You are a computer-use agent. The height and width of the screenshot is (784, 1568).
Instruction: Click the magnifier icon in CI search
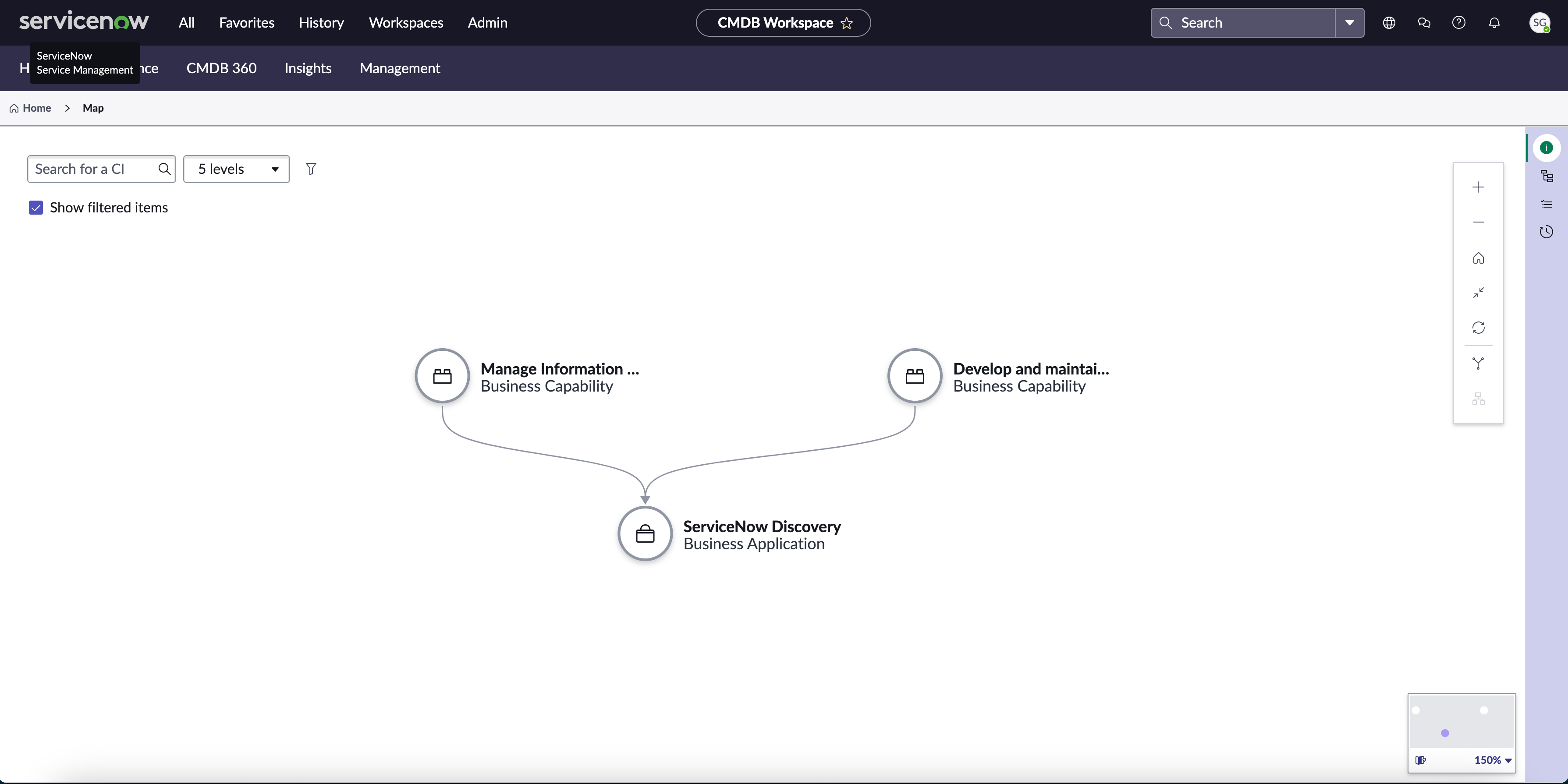point(164,169)
